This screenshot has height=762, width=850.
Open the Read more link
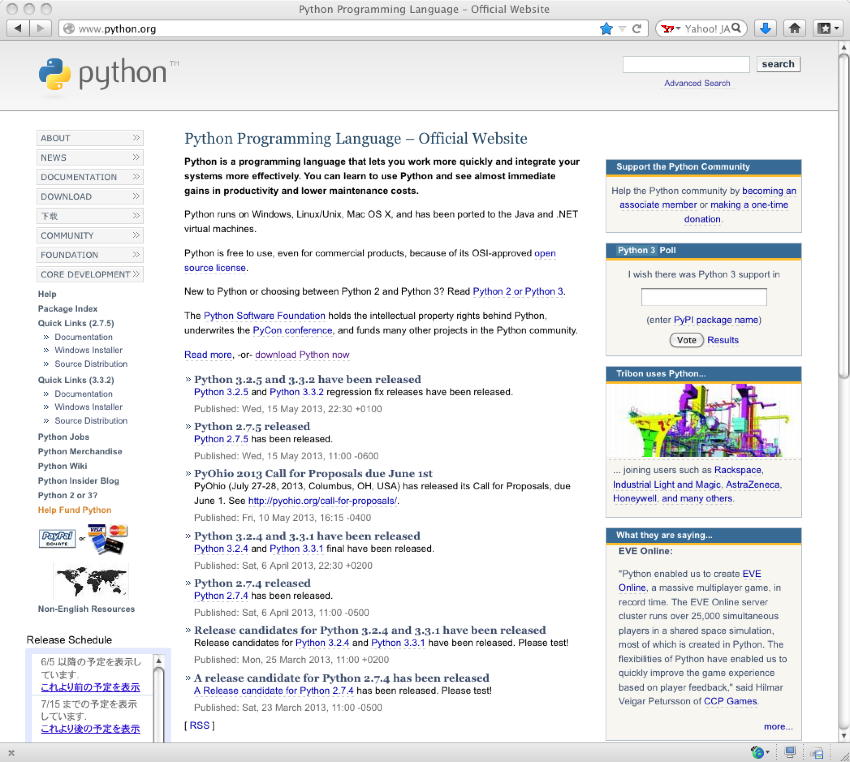click(x=208, y=354)
